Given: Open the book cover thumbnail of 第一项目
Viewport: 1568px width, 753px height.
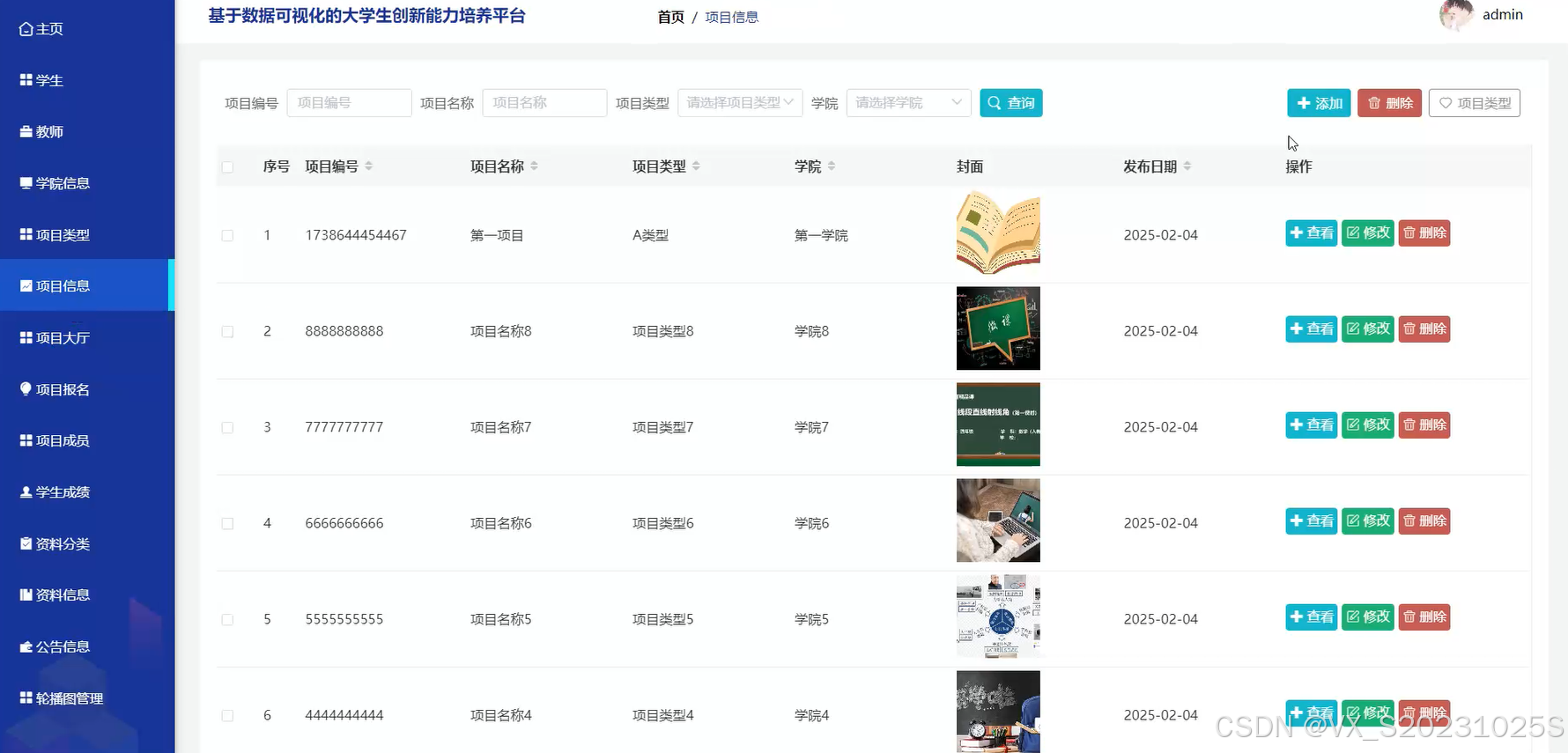Looking at the screenshot, I should coord(998,233).
